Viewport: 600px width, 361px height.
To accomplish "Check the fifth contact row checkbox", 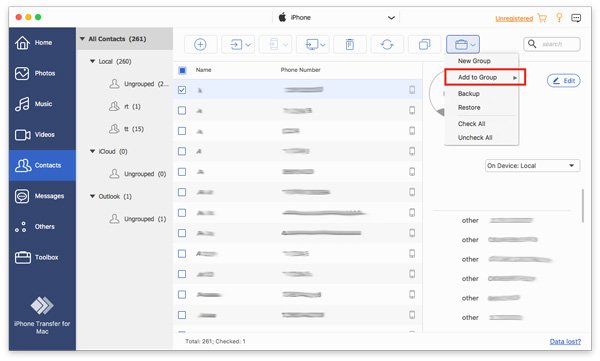I will (182, 172).
